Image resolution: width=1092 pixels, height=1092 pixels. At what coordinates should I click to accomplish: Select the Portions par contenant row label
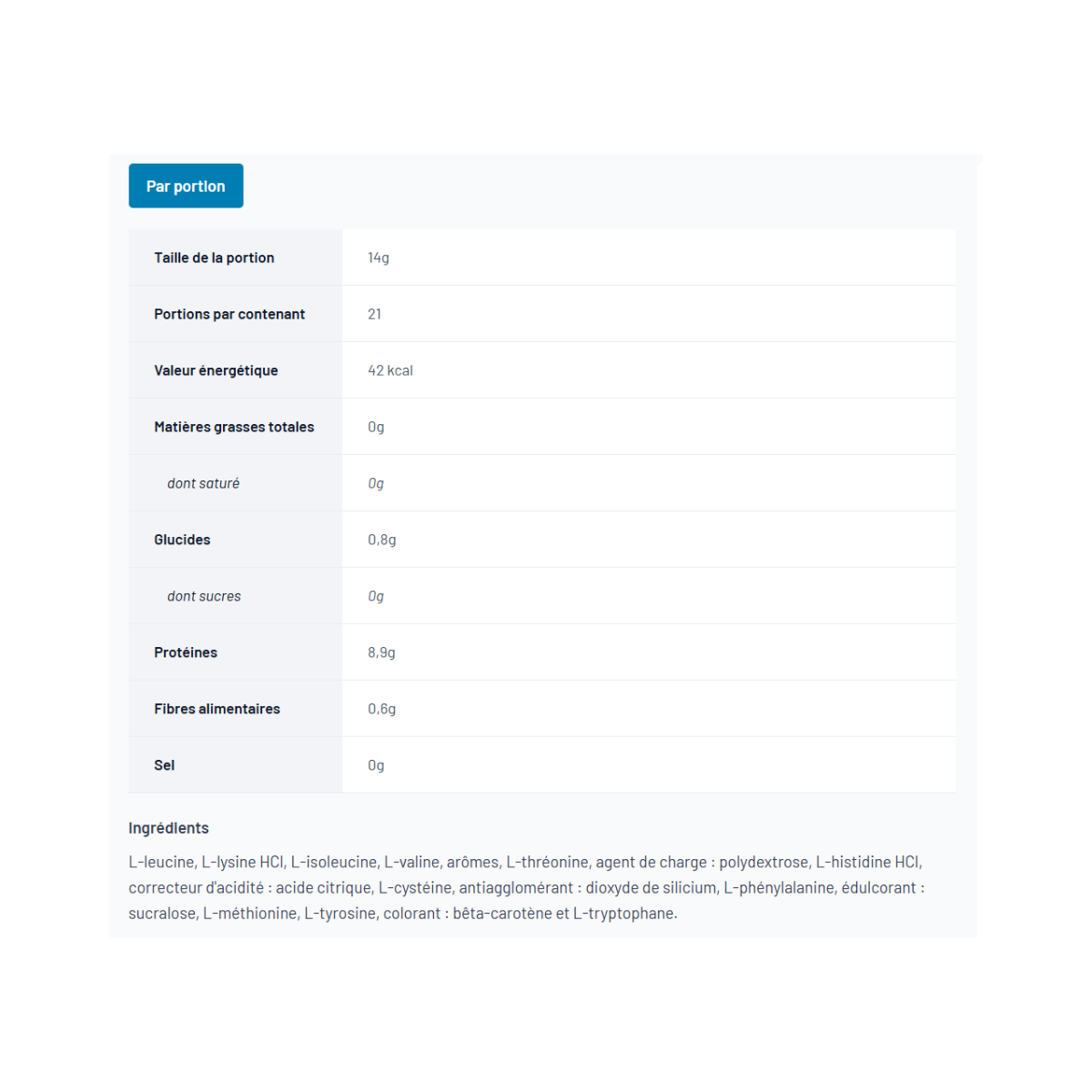[x=229, y=314]
